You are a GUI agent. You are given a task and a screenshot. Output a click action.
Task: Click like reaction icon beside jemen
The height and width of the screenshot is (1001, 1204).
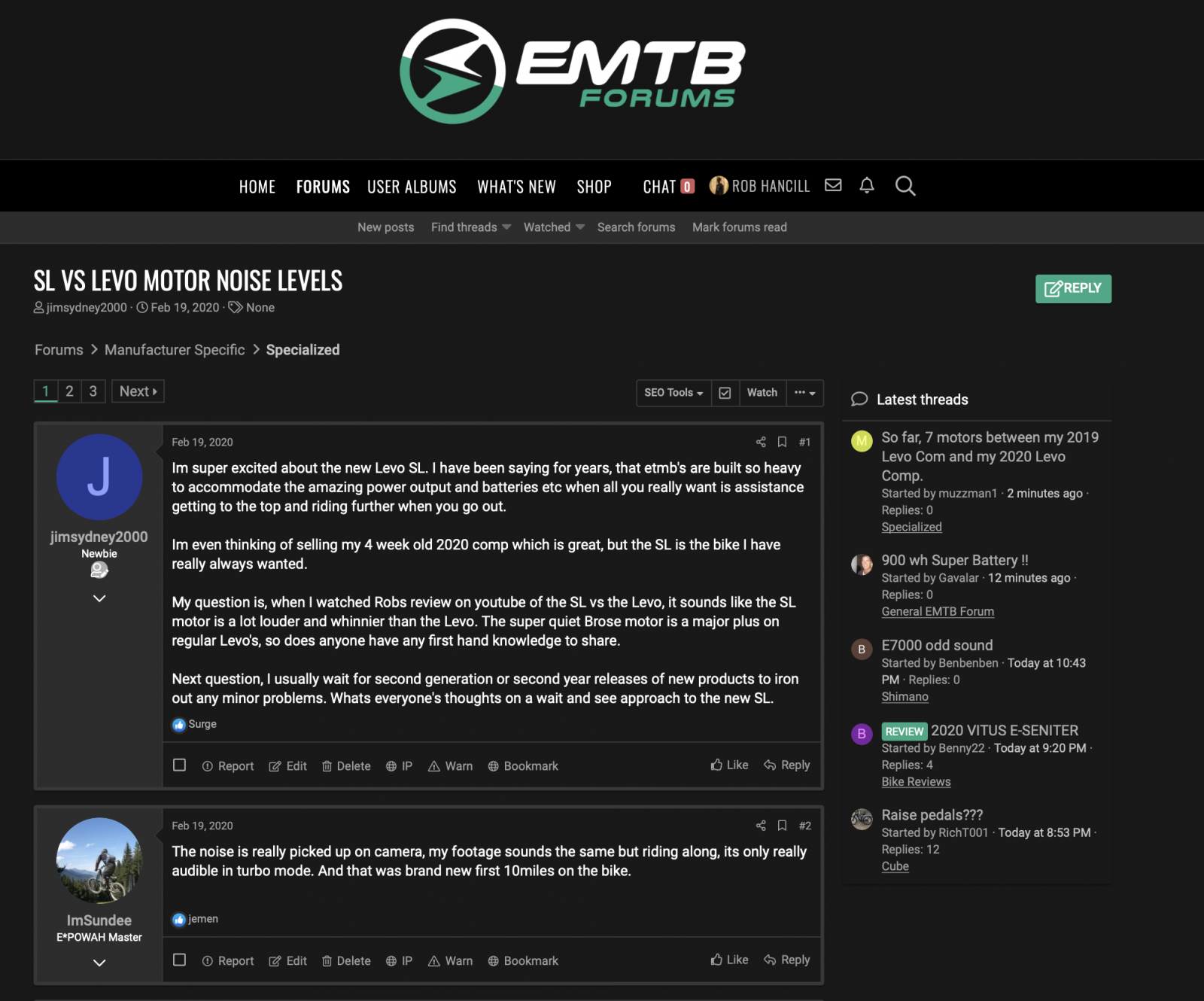[x=178, y=920]
